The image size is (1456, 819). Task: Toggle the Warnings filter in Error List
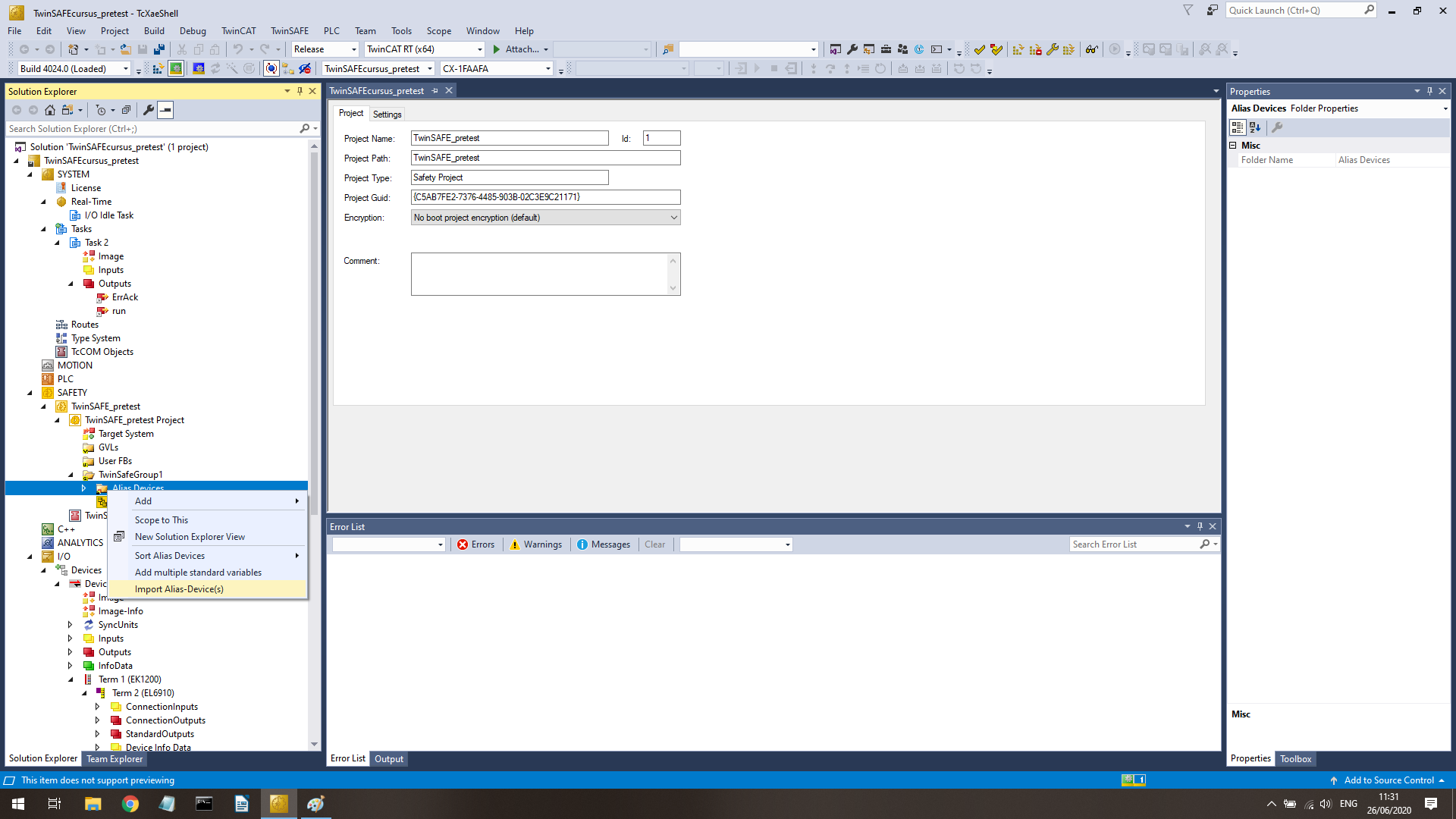(x=535, y=544)
